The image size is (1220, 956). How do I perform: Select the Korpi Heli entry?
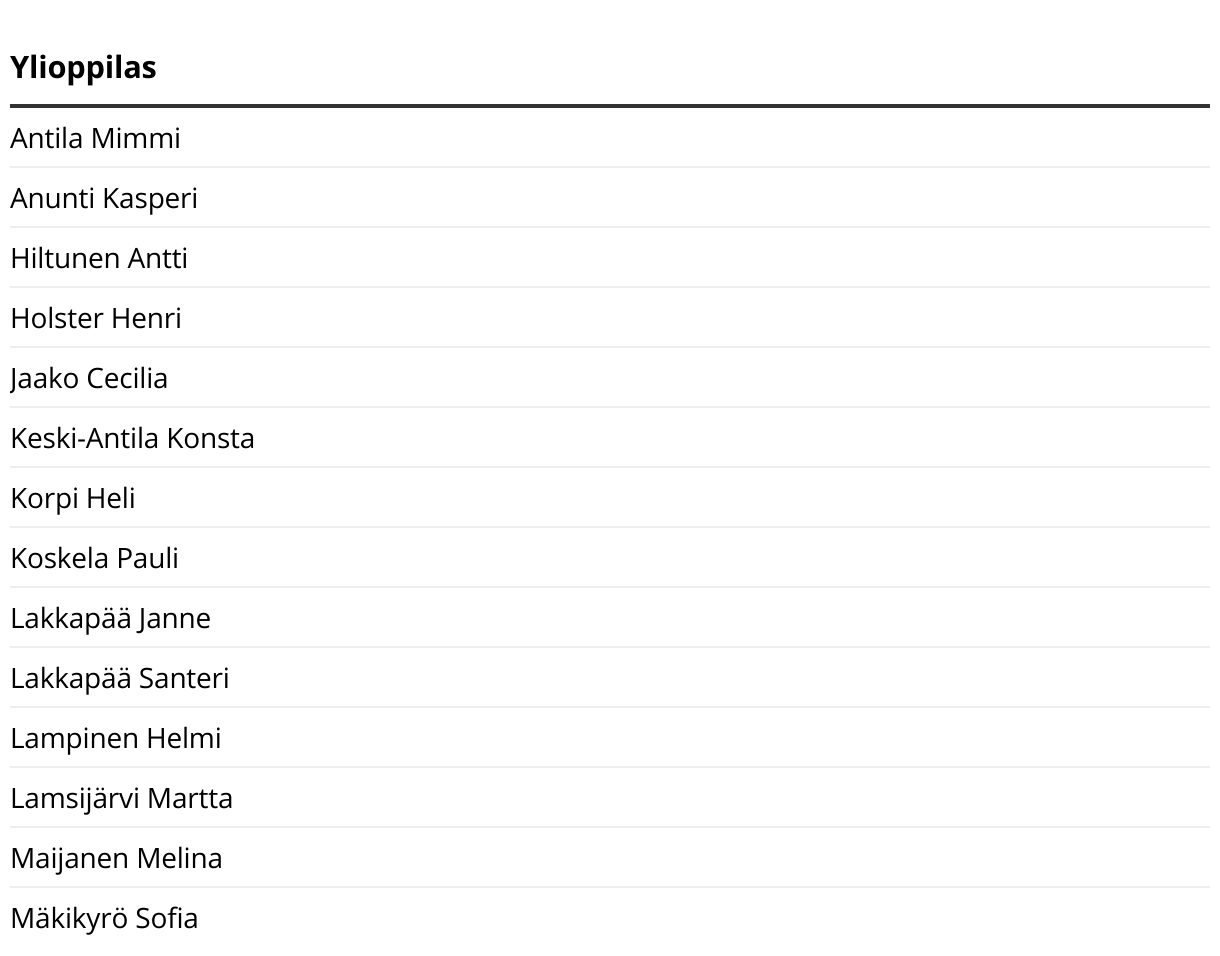(x=73, y=498)
